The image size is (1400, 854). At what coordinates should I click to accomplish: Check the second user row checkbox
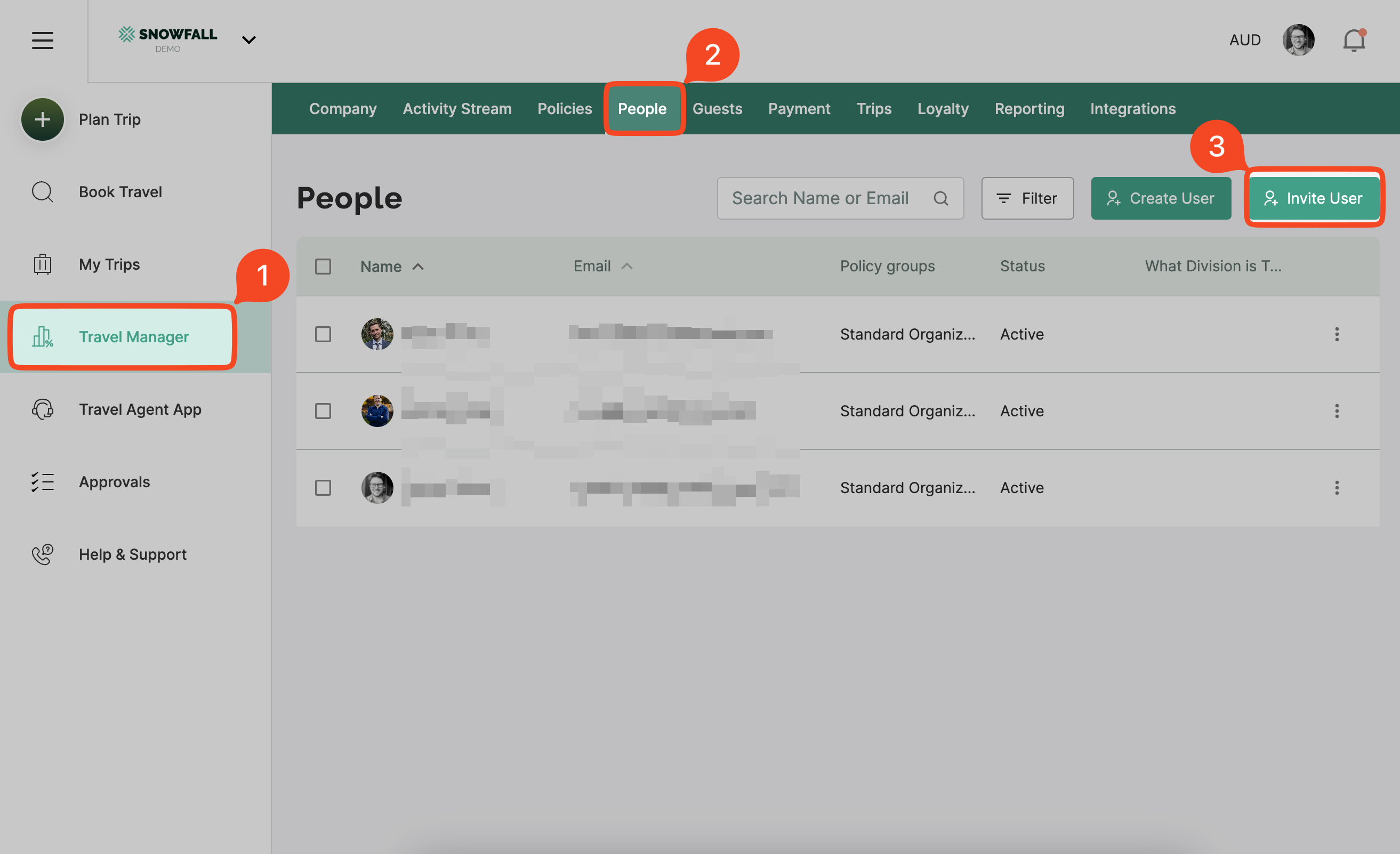pos(323,411)
